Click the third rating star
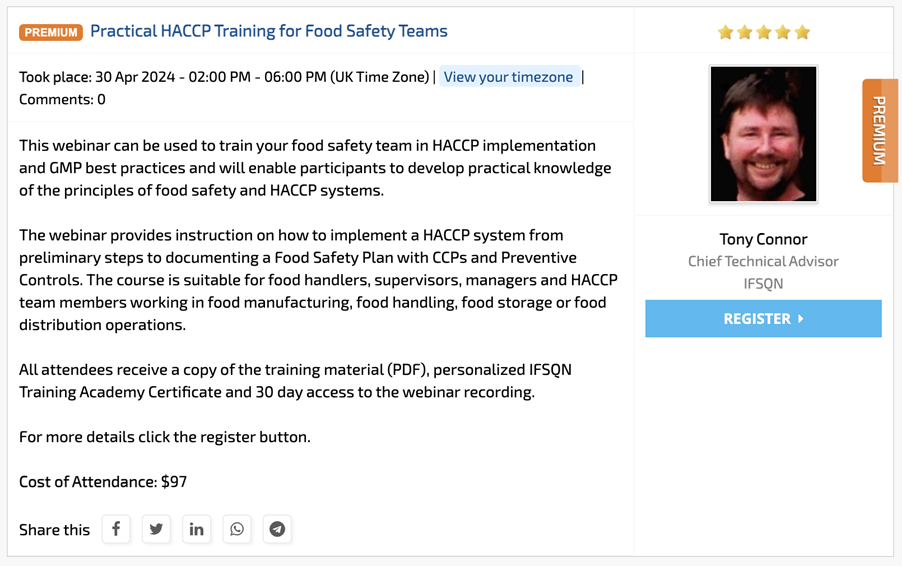Image resolution: width=902 pixels, height=566 pixels. 763,32
